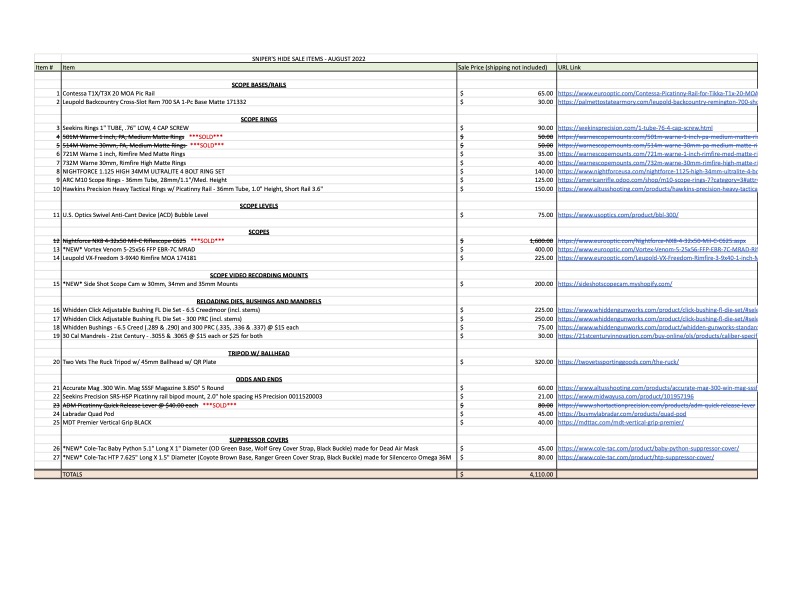The width and height of the screenshot is (792, 612).
Task: Select the 'SCOPE BASES/RAILS' section heading
Action: click(x=259, y=85)
